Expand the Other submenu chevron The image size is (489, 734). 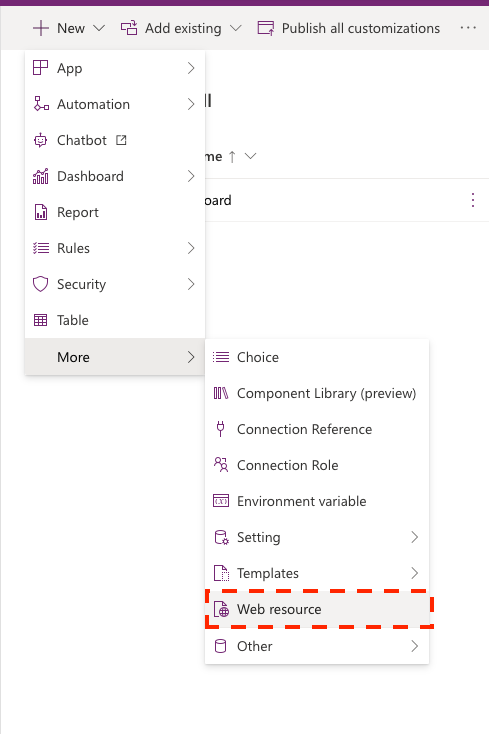(x=414, y=646)
